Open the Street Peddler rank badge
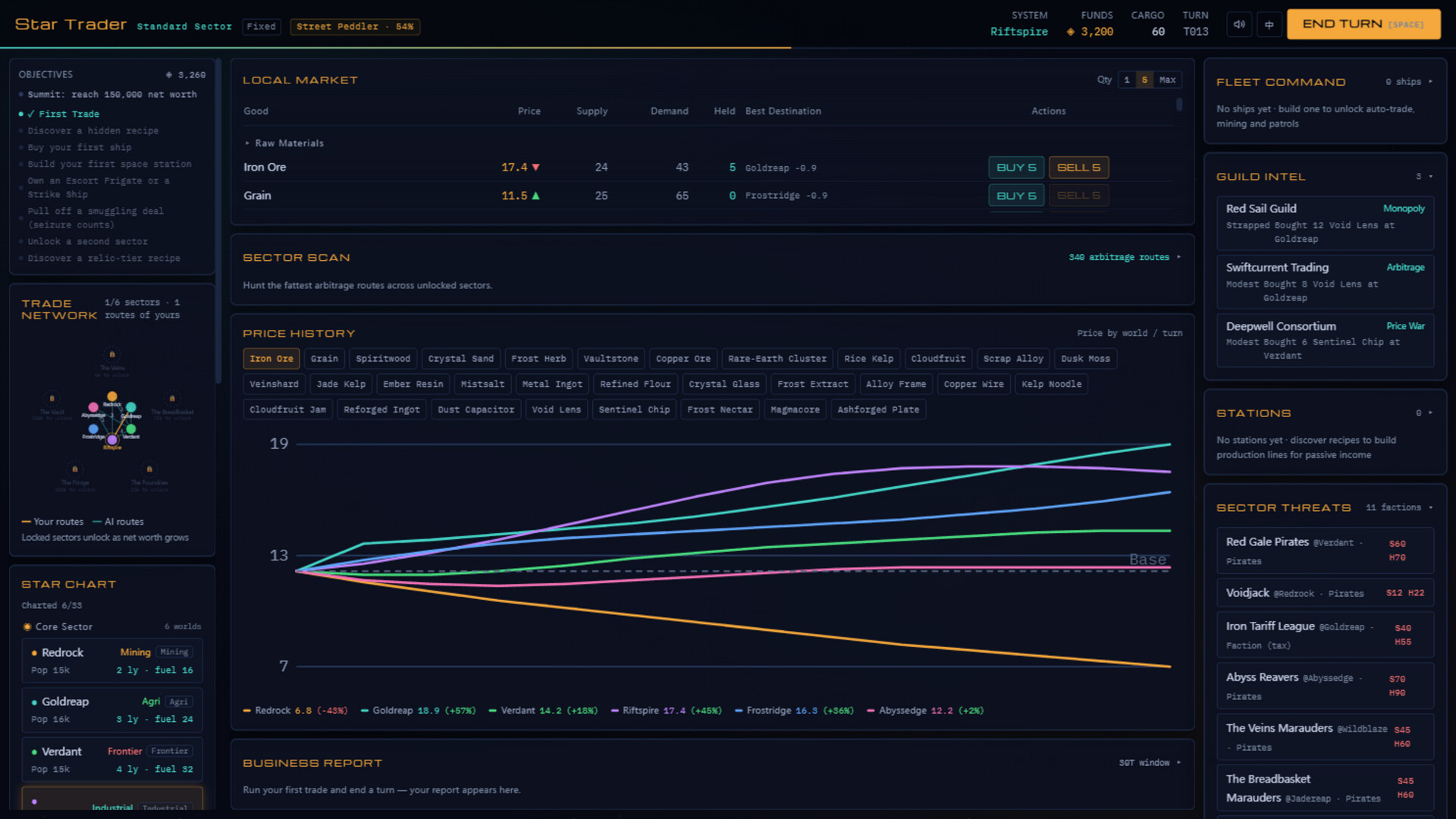Image resolution: width=1456 pixels, height=819 pixels. (355, 27)
